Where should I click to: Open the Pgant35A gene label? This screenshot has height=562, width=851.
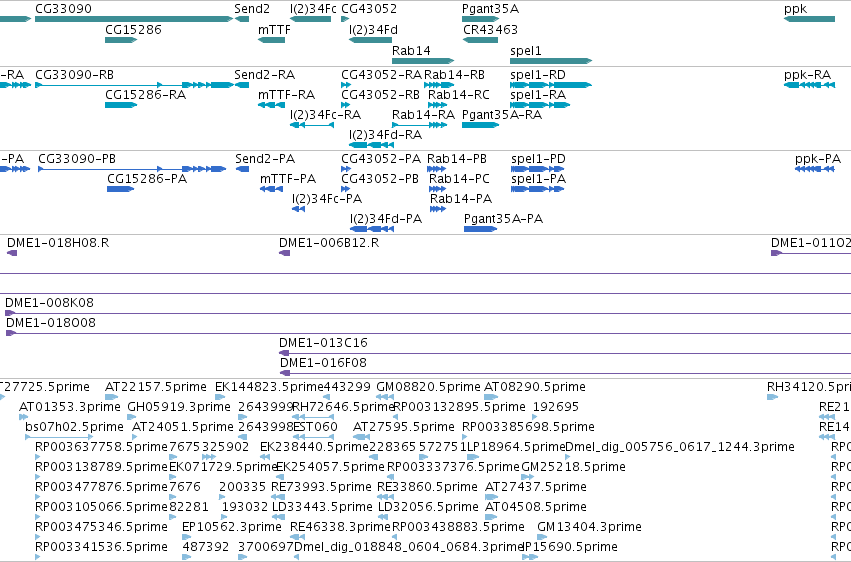click(x=490, y=9)
